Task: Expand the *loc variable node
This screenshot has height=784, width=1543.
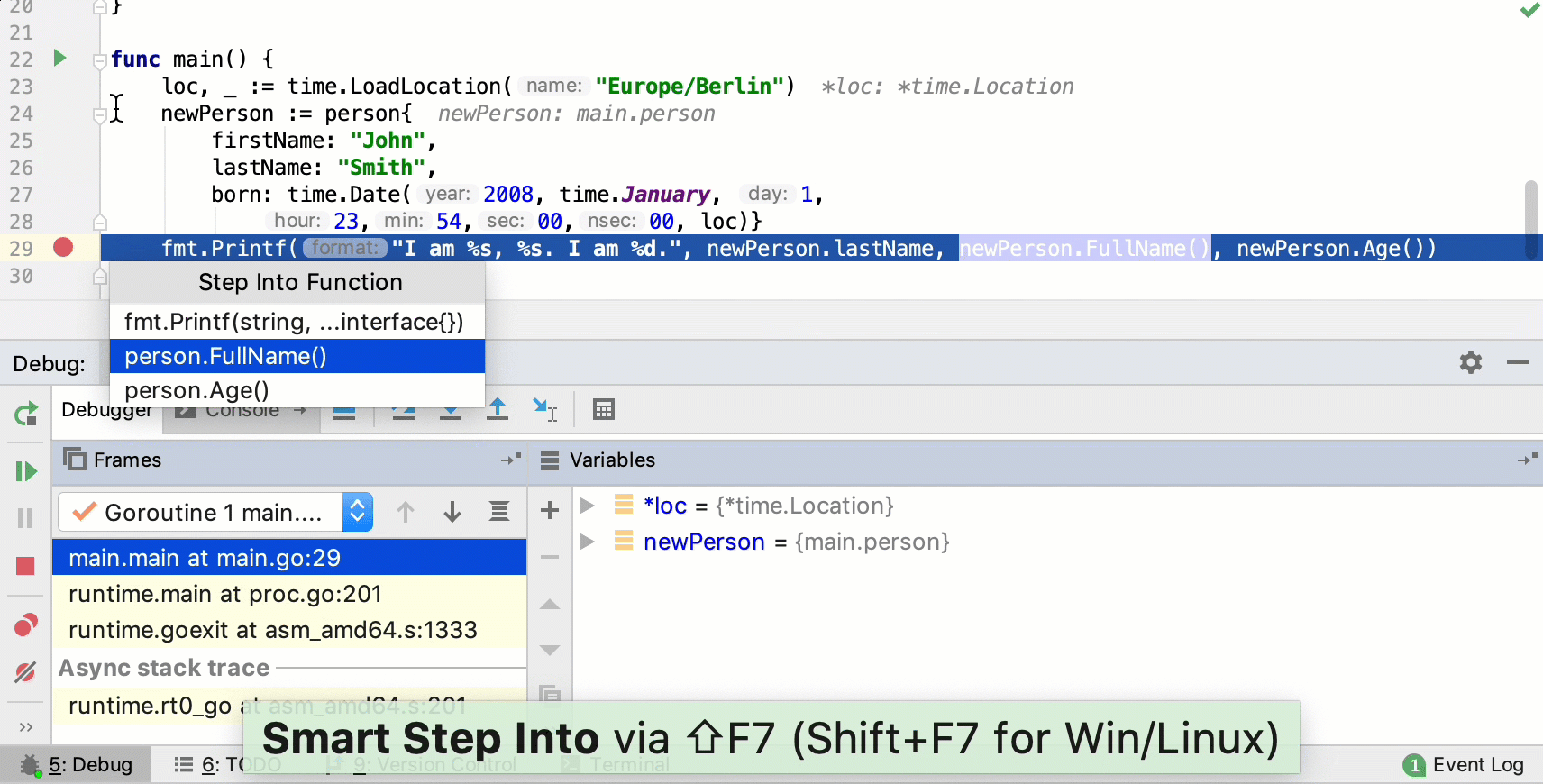Action: click(x=588, y=506)
